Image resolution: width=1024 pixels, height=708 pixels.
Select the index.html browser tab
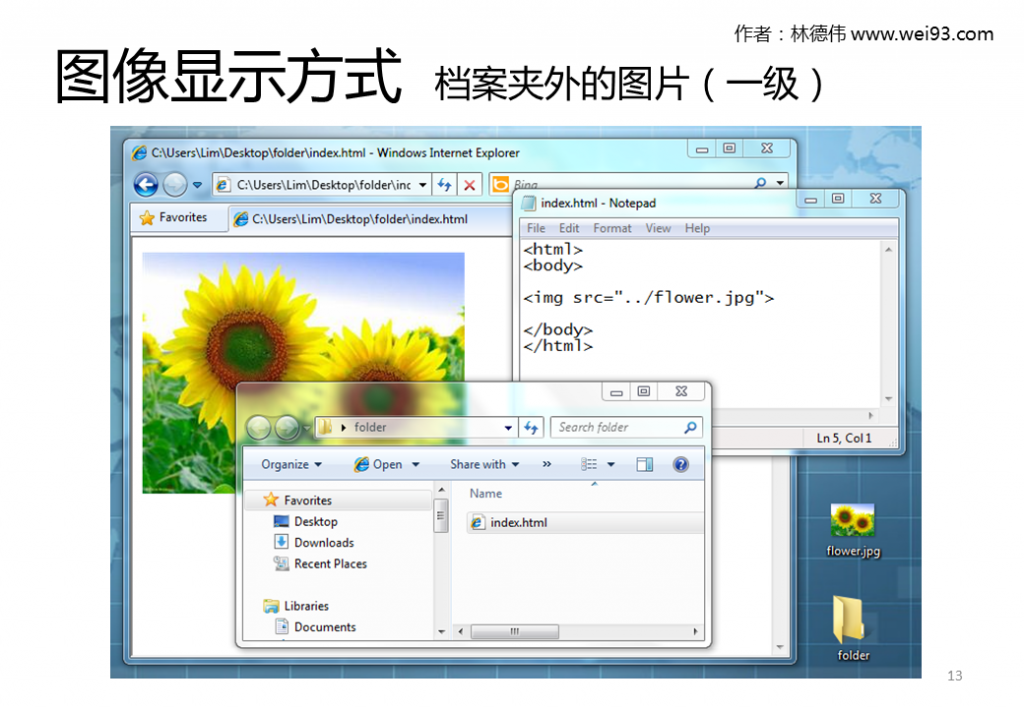[x=360, y=219]
